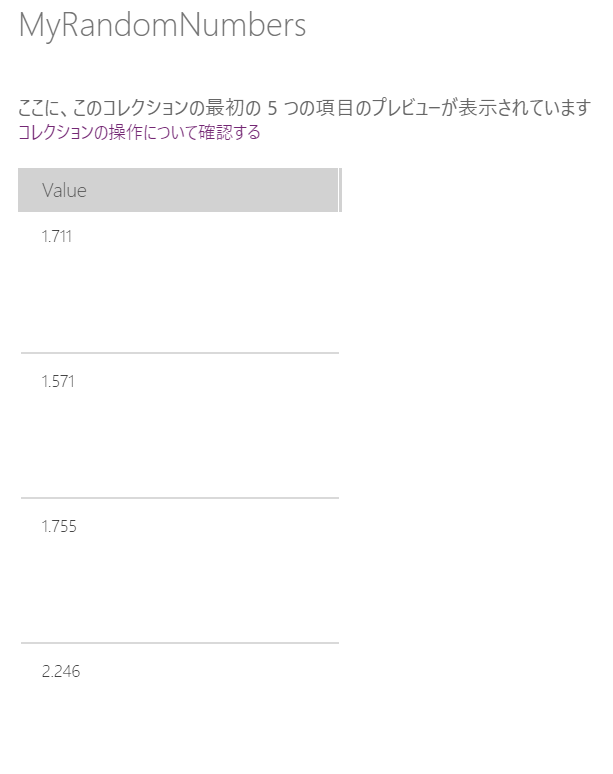
Task: Click empty space beneath the 1.571 value
Action: (180, 443)
